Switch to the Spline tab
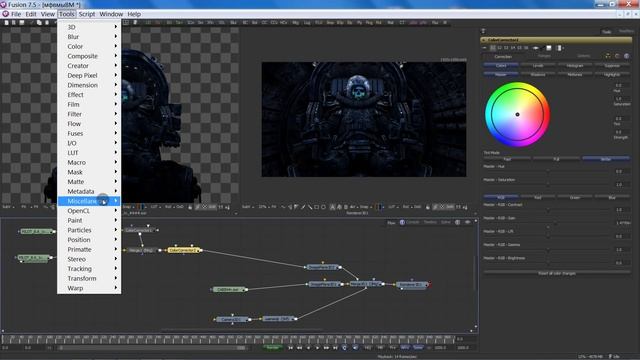This screenshot has height=360, width=640. [x=446, y=222]
